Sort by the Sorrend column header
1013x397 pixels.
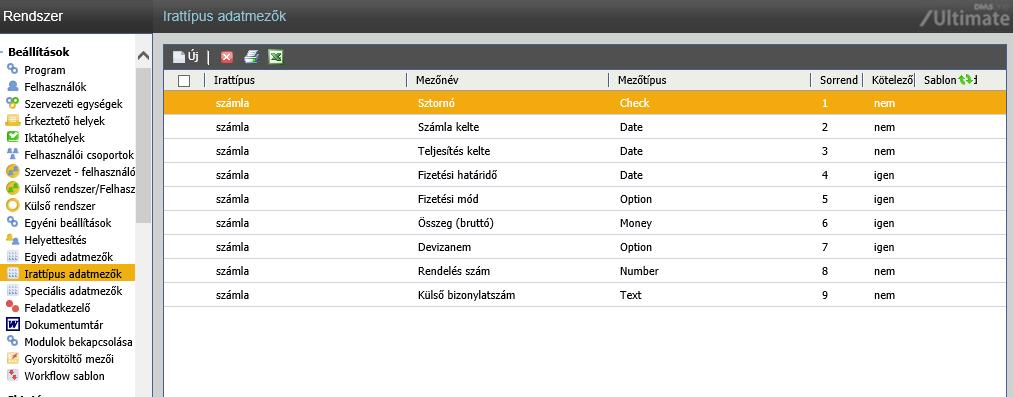click(839, 80)
